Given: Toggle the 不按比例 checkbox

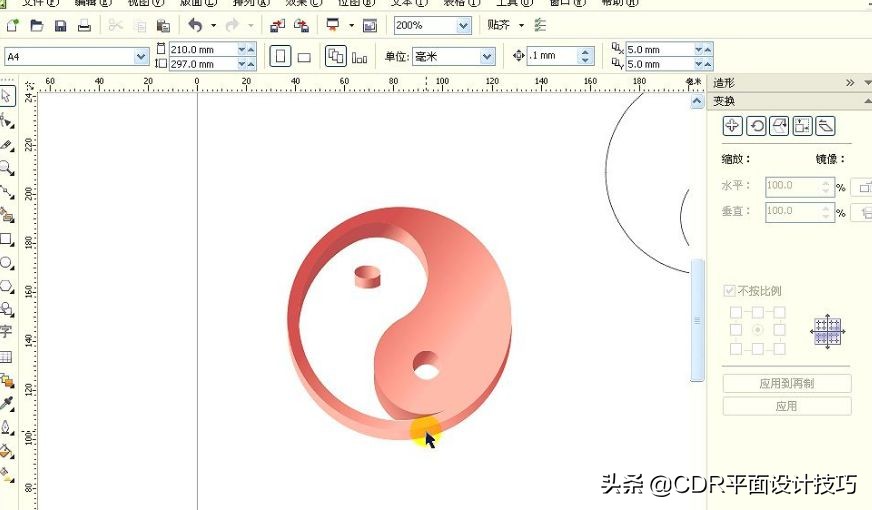Looking at the screenshot, I should (730, 291).
